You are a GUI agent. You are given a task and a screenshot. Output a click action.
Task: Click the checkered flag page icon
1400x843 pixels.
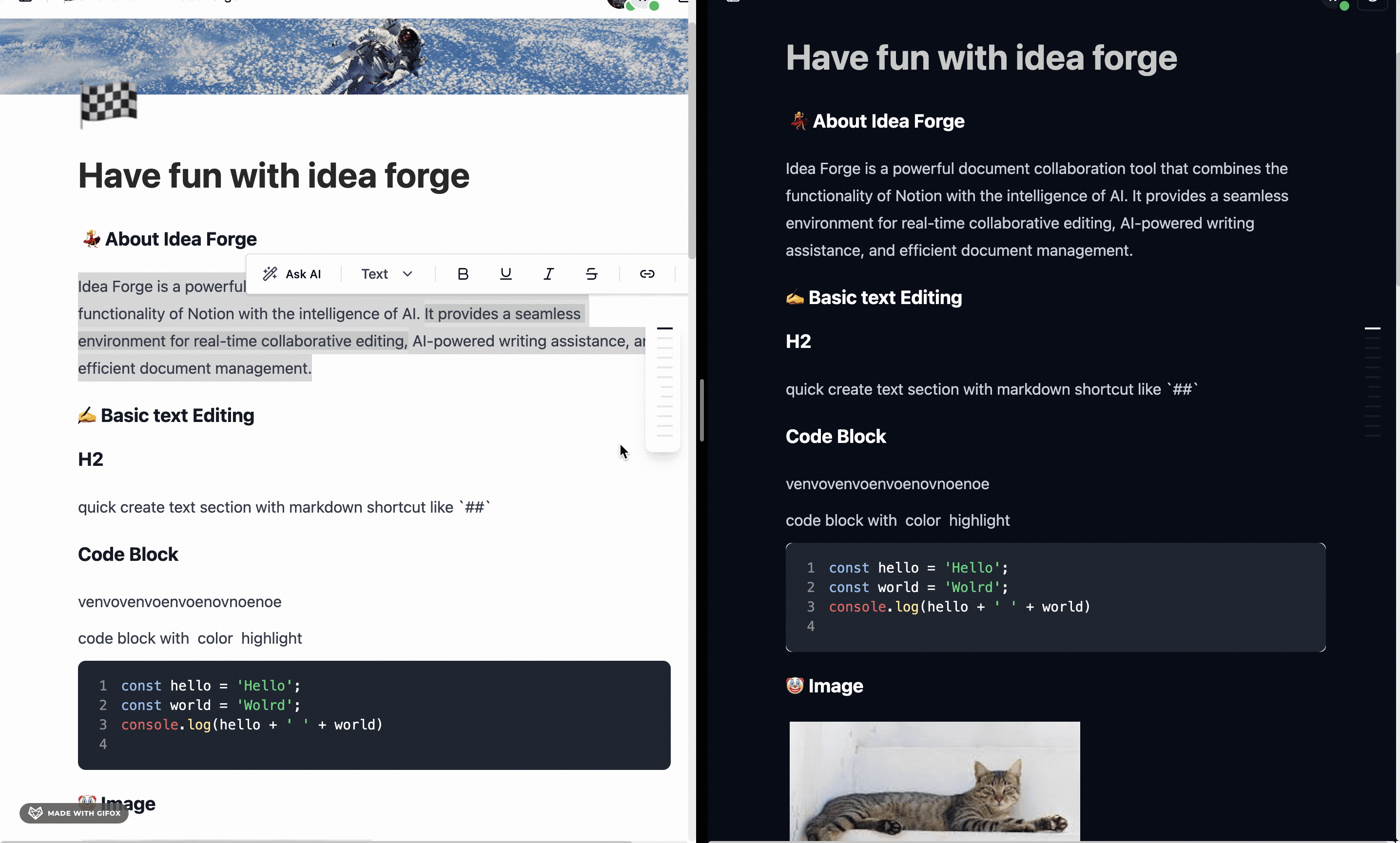(109, 103)
